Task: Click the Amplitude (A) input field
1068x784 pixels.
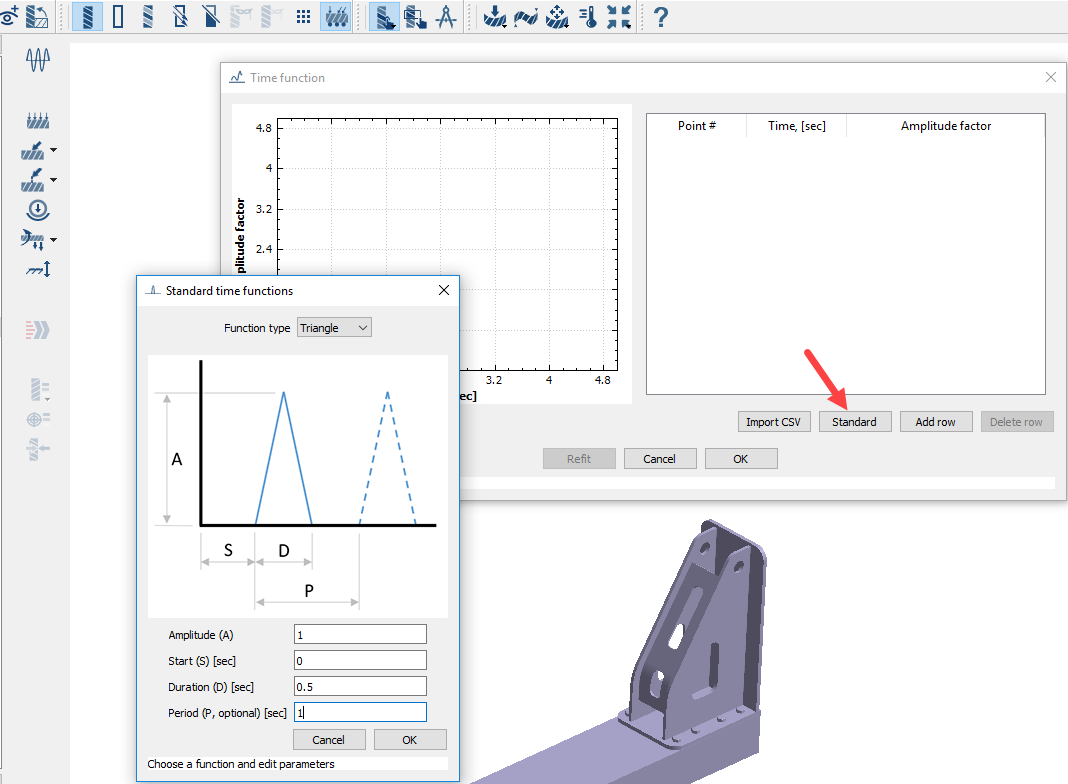Action: pyautogui.click(x=360, y=634)
